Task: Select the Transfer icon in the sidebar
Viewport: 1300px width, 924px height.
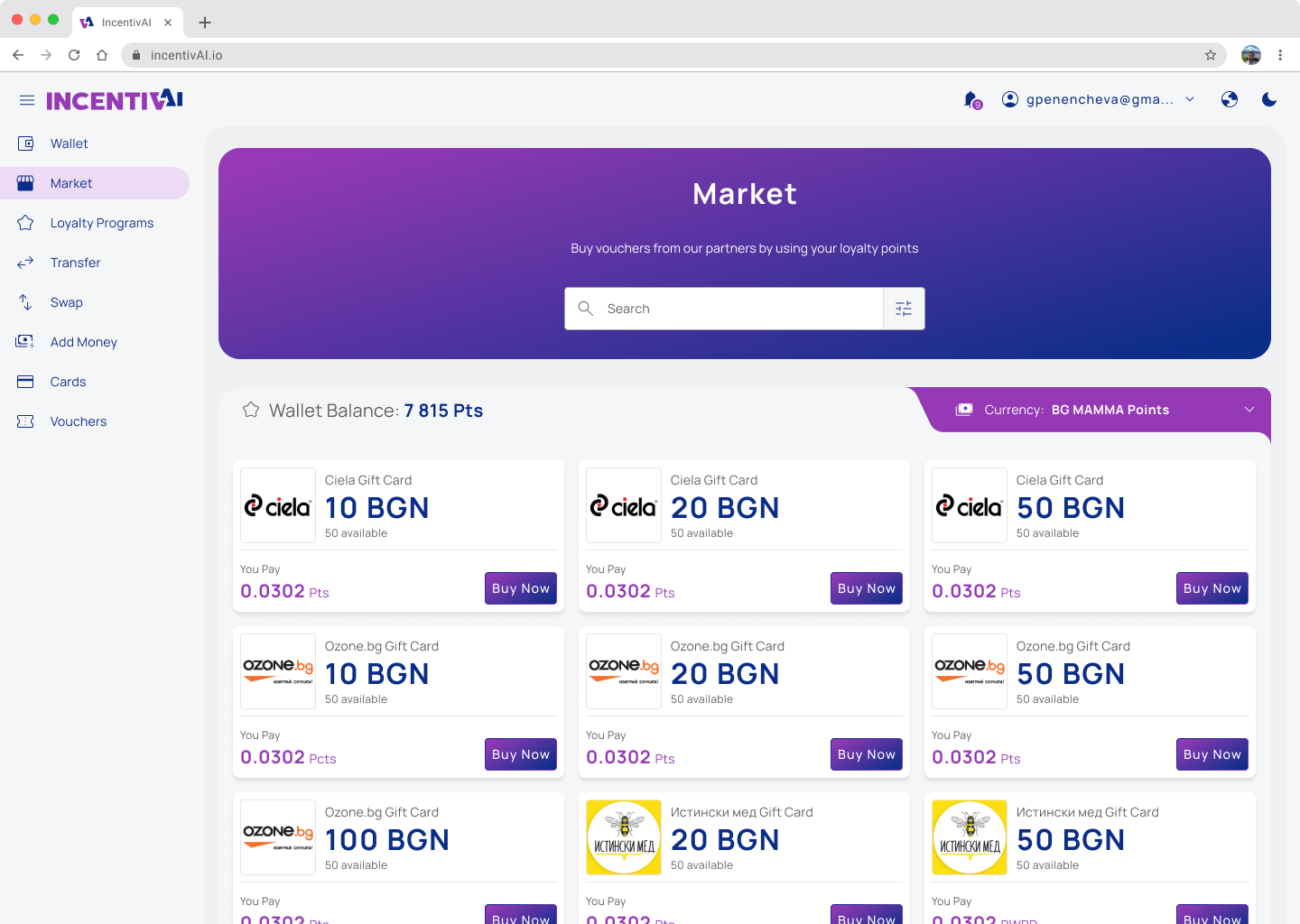Action: coord(26,263)
